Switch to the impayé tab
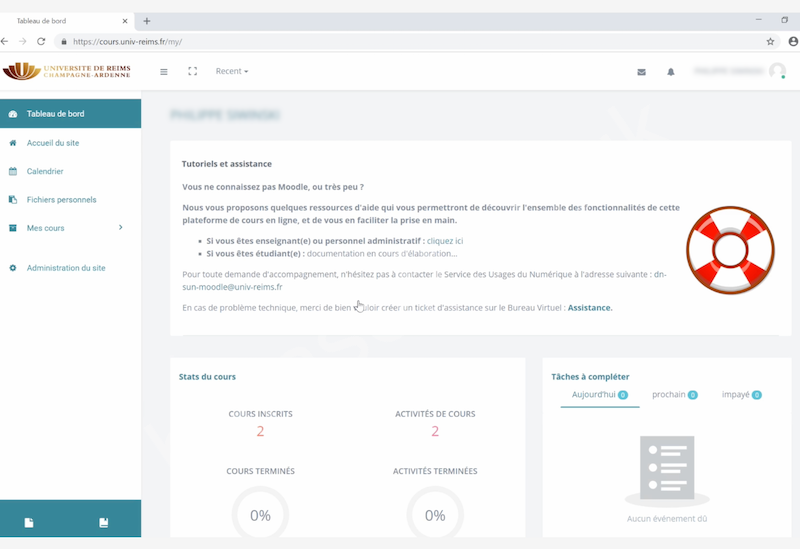This screenshot has height=549, width=800. (741, 395)
